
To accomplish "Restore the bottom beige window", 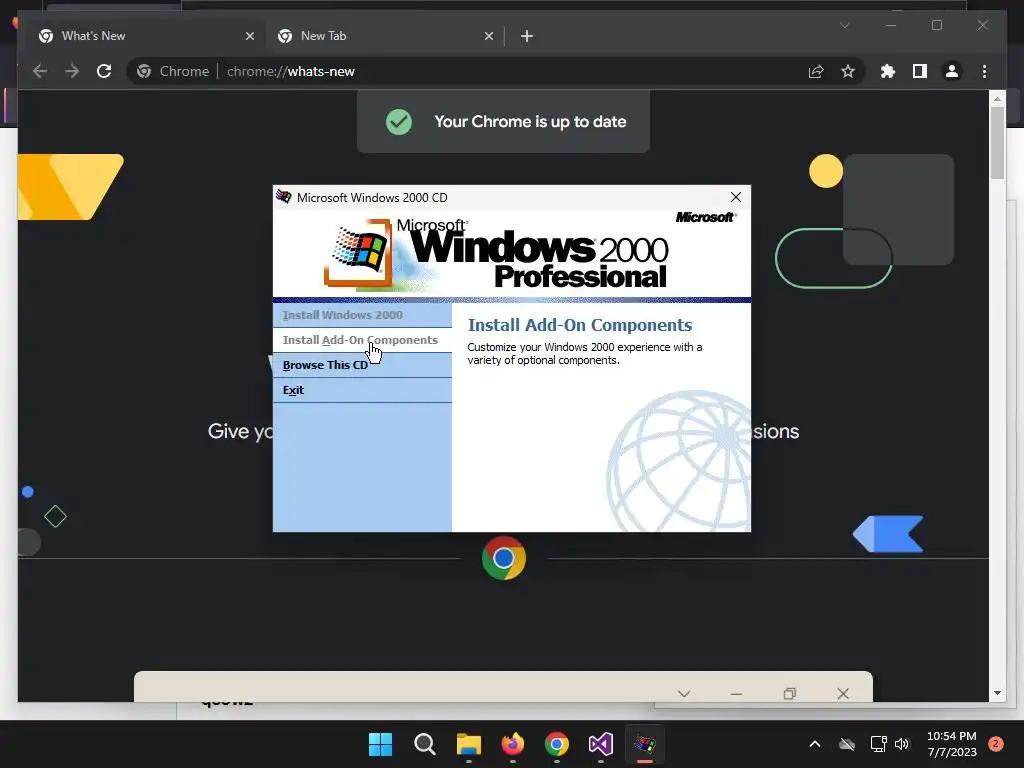I will click(x=790, y=694).
